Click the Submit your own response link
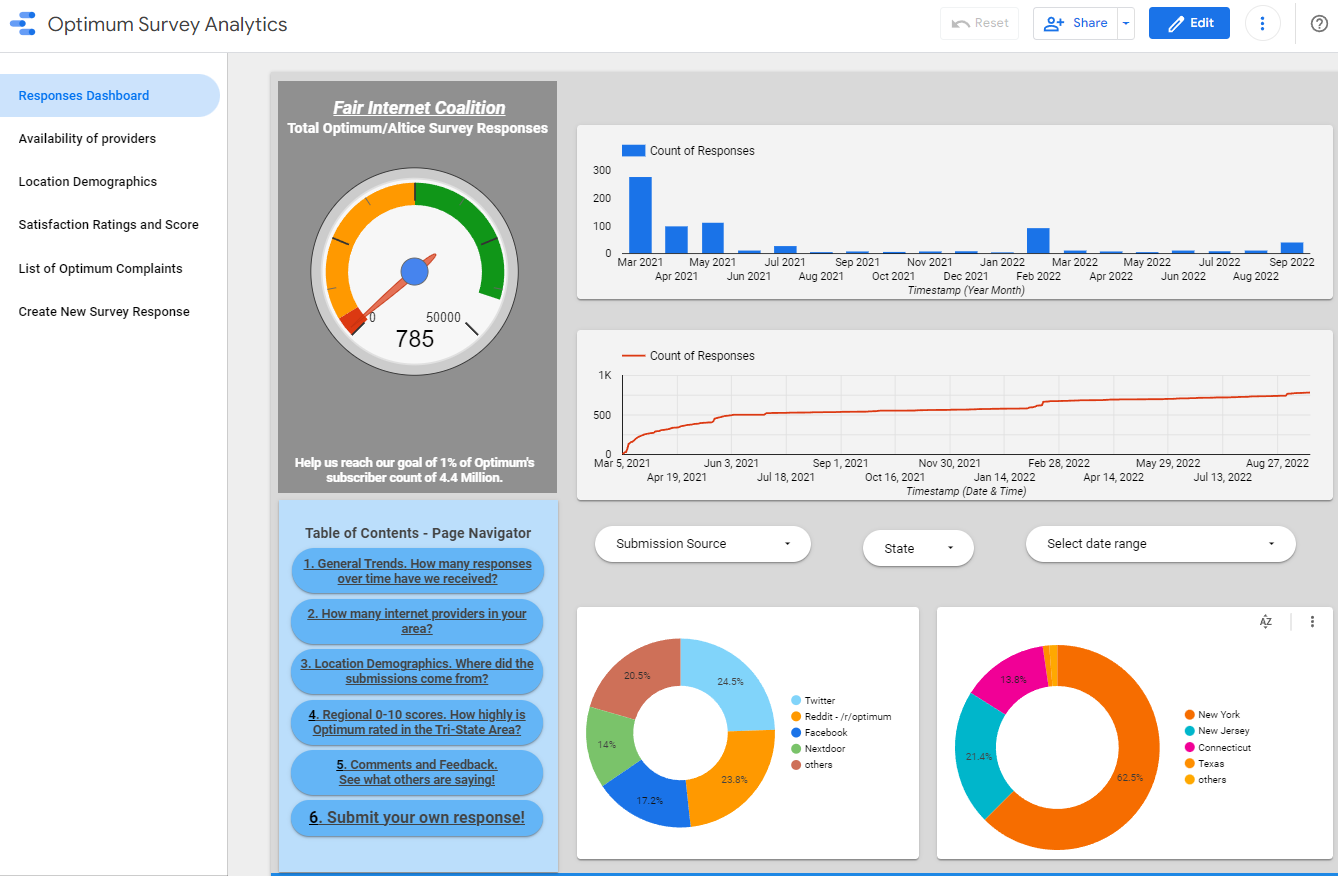1338x876 pixels. point(417,817)
